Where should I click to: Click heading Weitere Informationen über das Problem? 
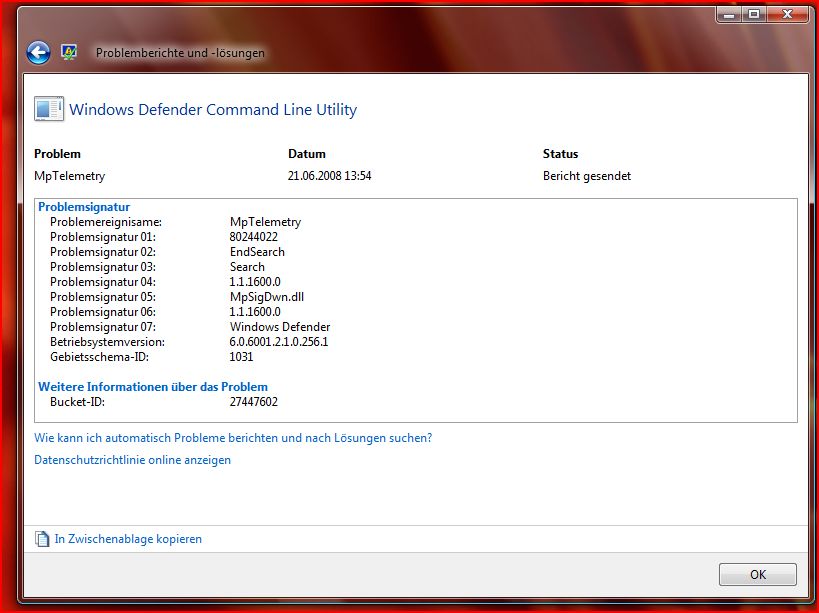click(153, 387)
